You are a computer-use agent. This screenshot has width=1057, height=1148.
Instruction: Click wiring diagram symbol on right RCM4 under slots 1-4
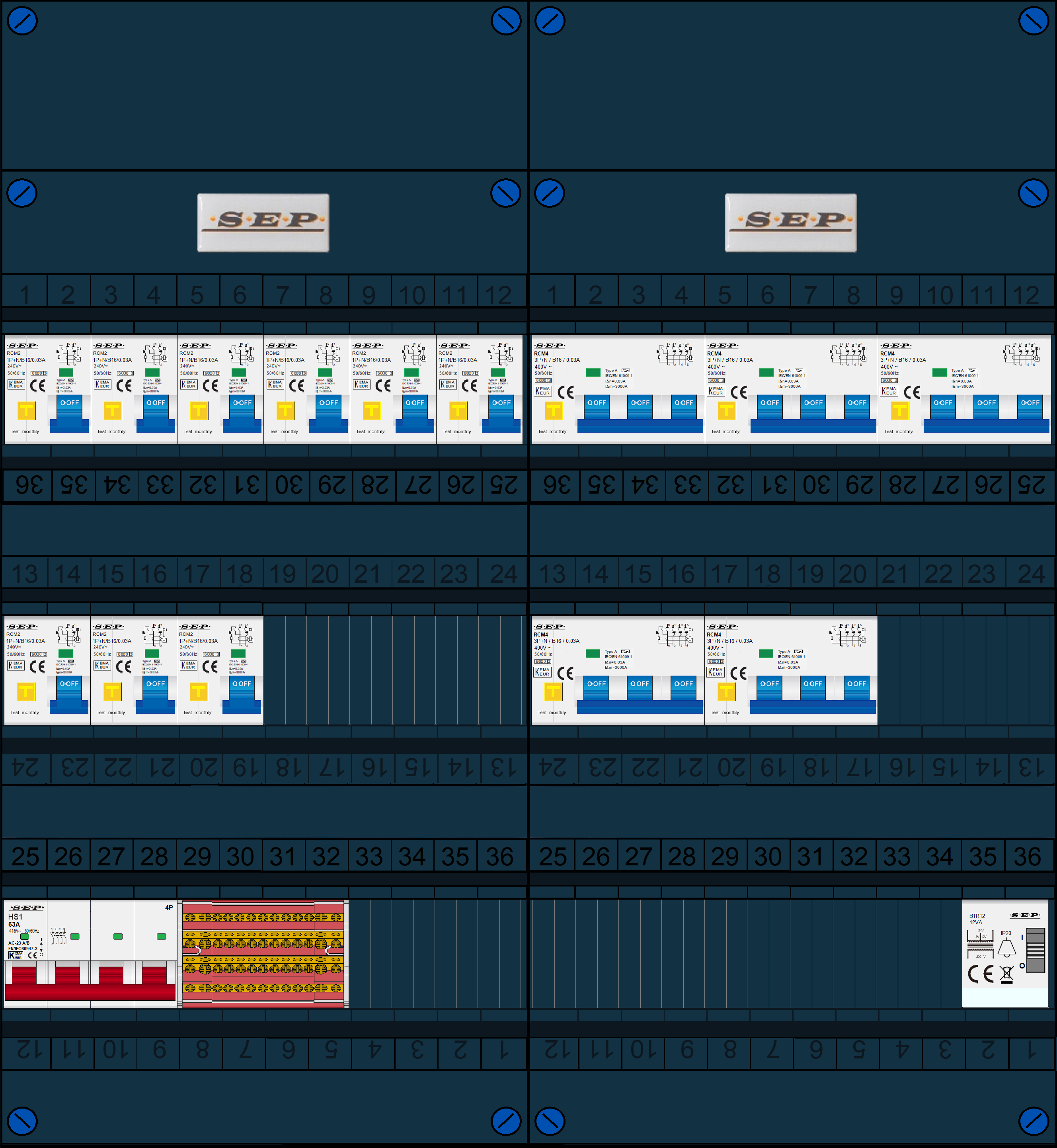point(675,355)
